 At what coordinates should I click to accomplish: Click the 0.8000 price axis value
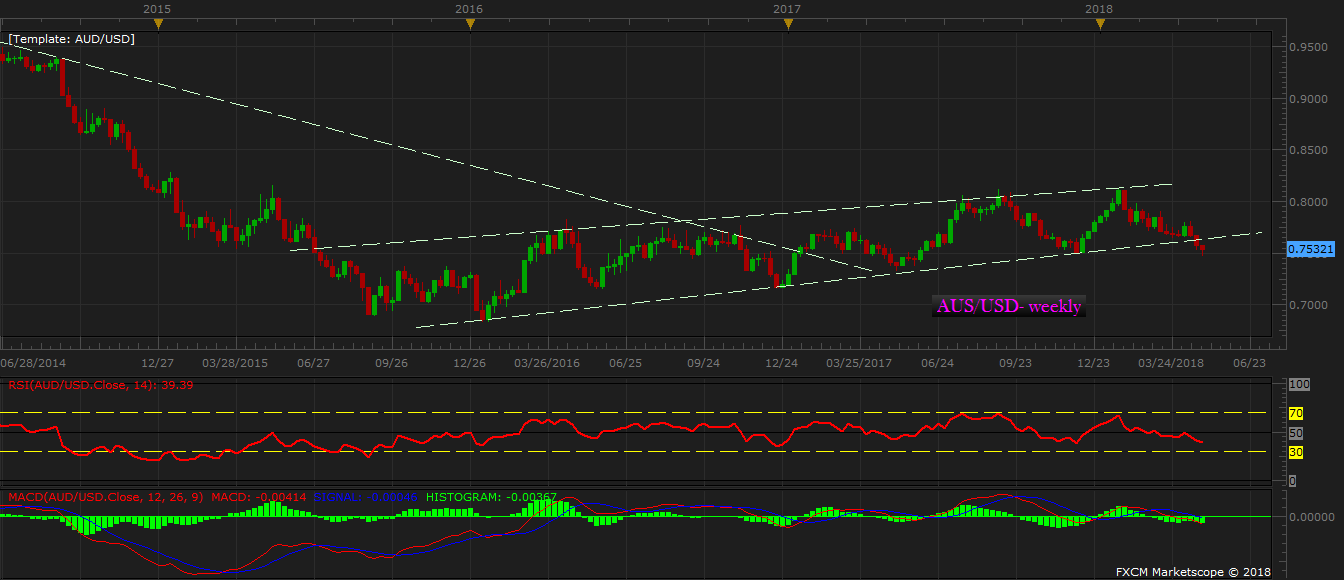click(1307, 202)
